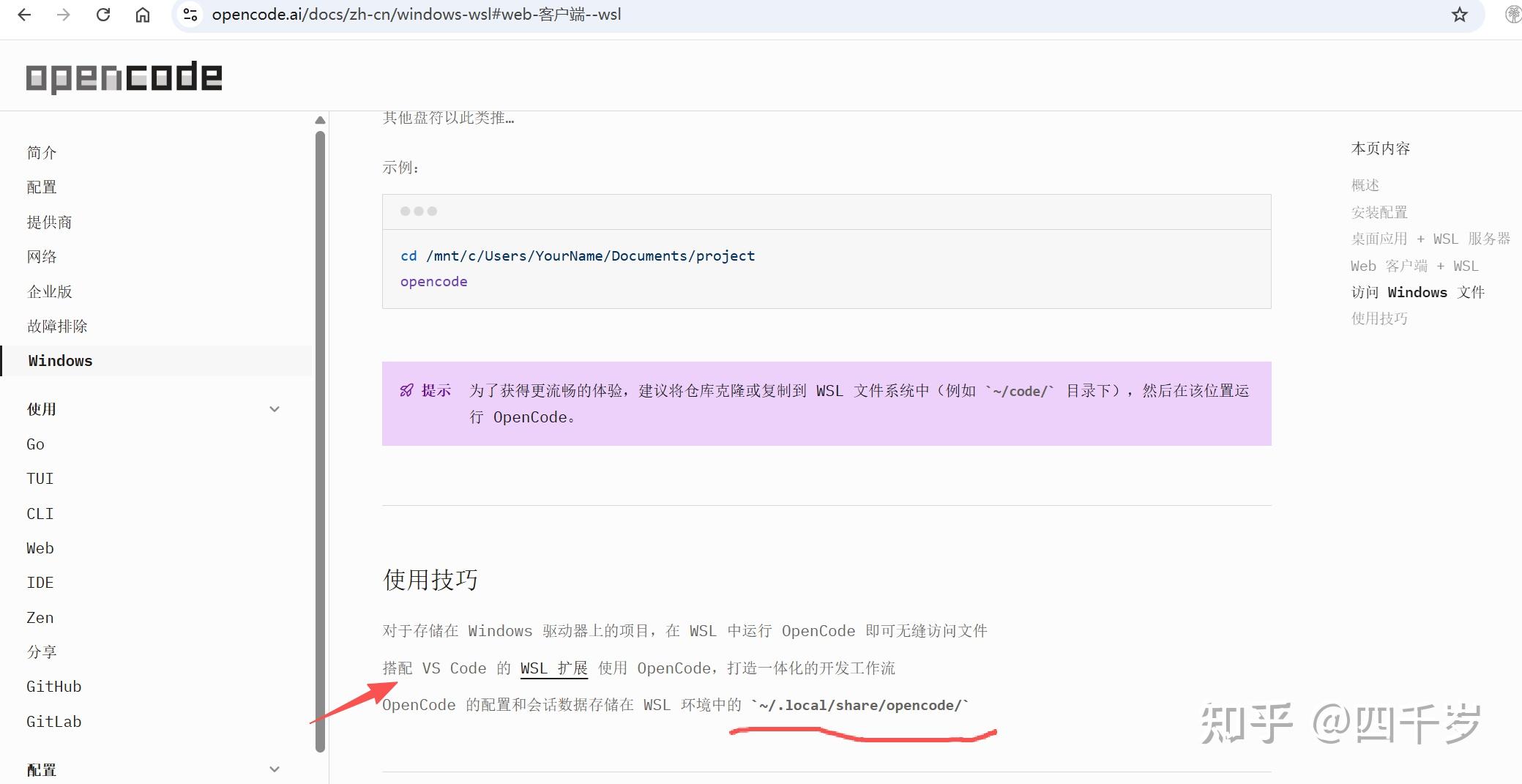Click the opencode logo

coord(124,77)
